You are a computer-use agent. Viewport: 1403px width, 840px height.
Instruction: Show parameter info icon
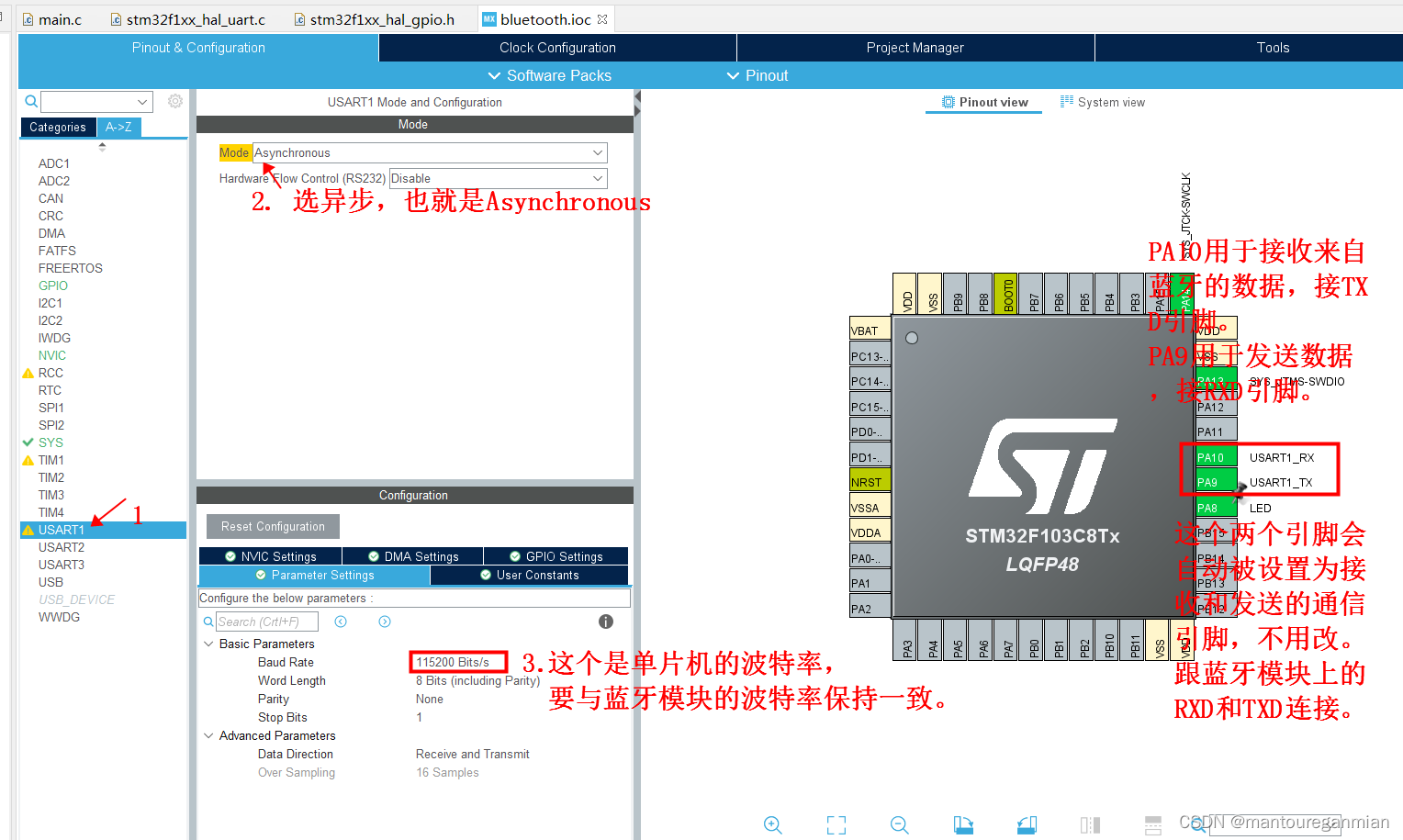(606, 622)
